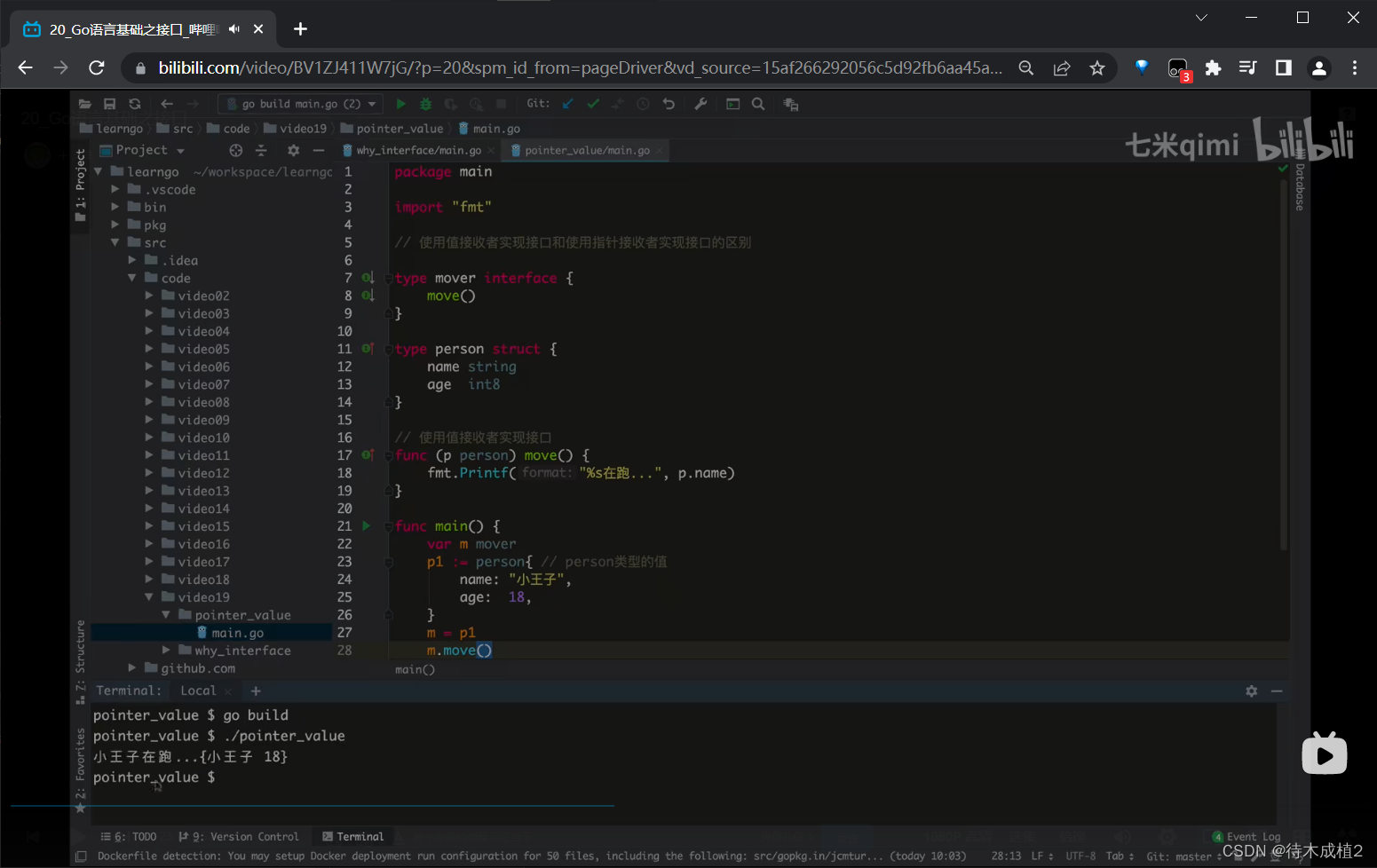Viewport: 1377px width, 868px height.
Task: Click the editor vertical scrollbar
Action: tap(1284, 364)
